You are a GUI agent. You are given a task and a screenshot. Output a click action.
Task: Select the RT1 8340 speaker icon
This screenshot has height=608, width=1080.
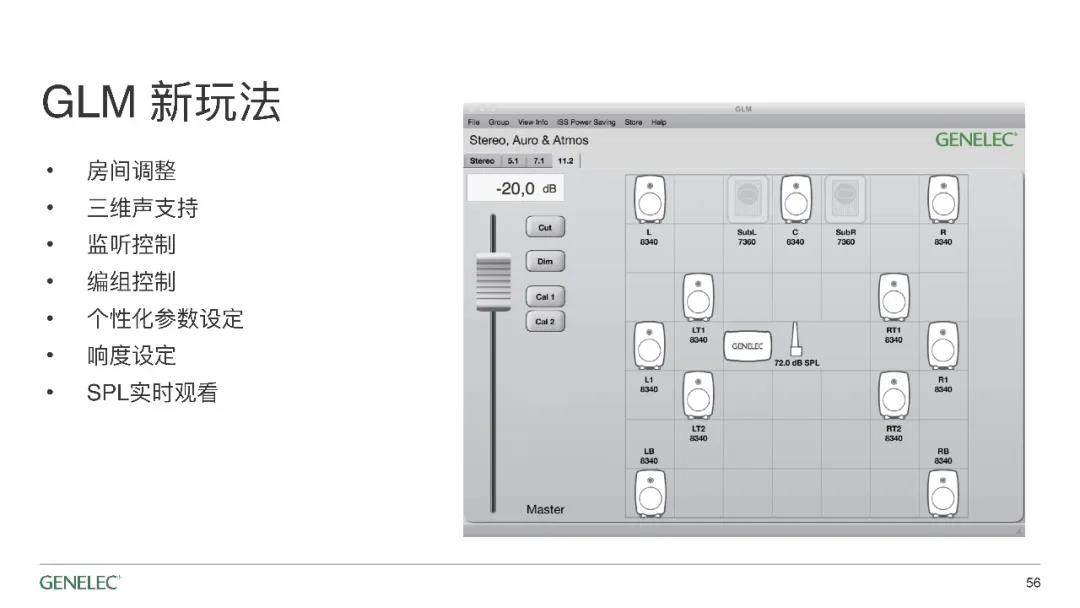pyautogui.click(x=894, y=297)
